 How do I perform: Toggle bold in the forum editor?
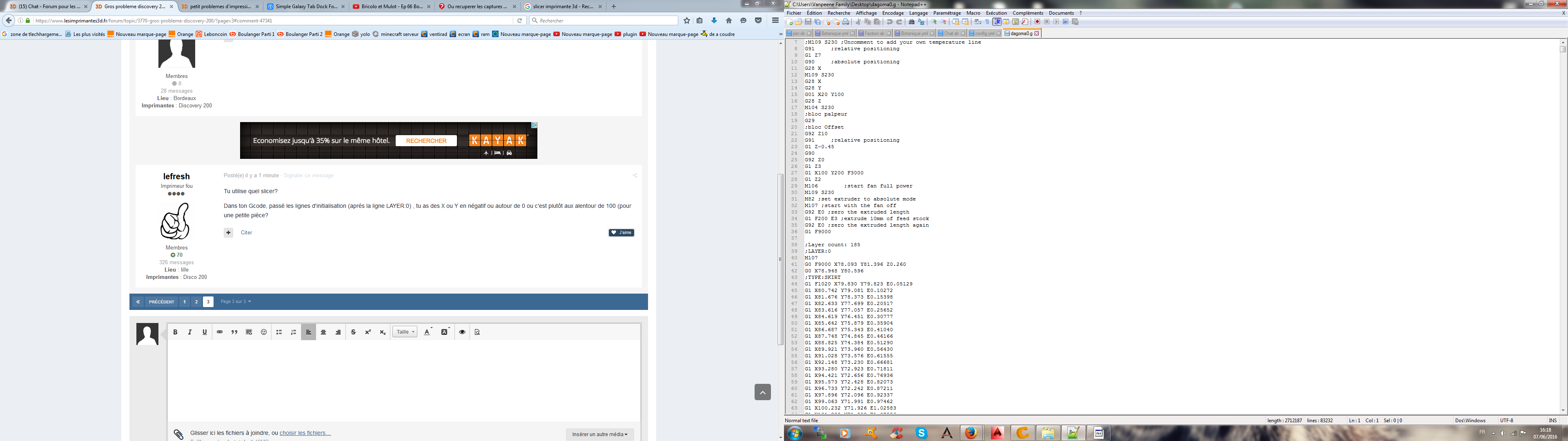click(175, 332)
